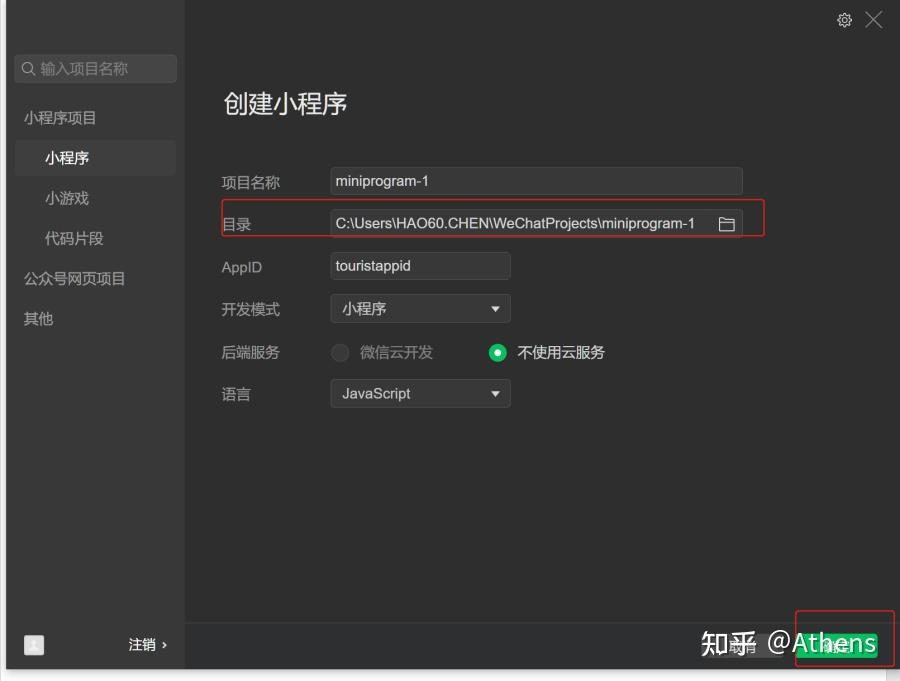Click the 创建小程序 heading text
Screen dimensions: 900x681
[x=285, y=104]
